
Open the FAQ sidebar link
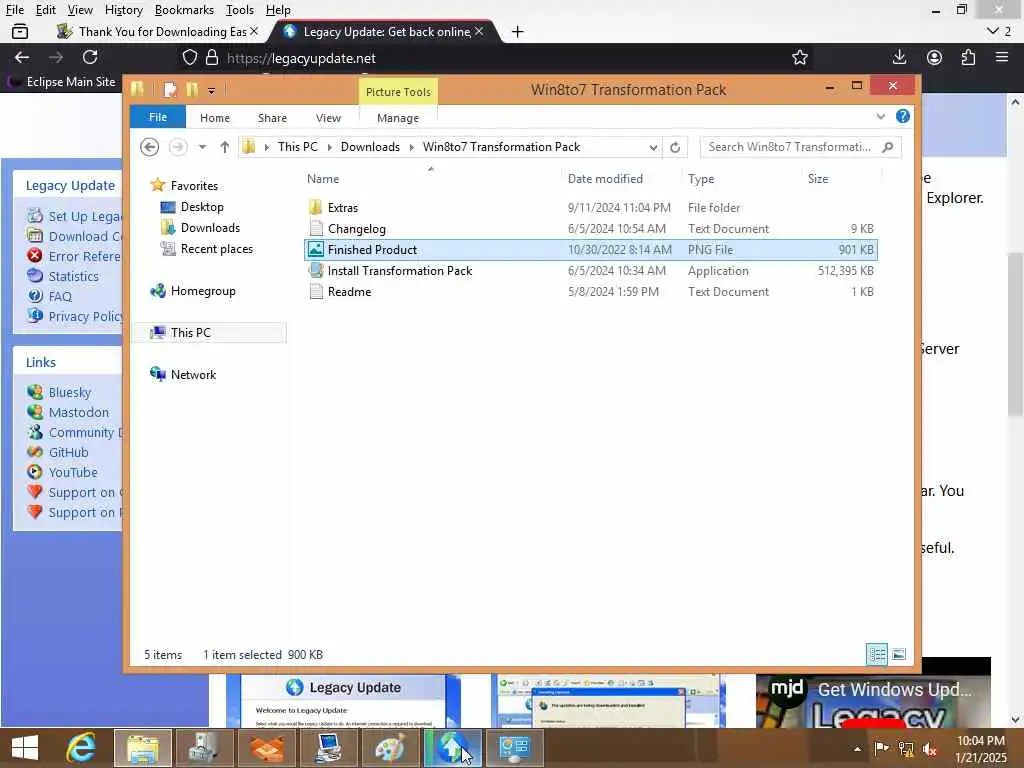60,296
